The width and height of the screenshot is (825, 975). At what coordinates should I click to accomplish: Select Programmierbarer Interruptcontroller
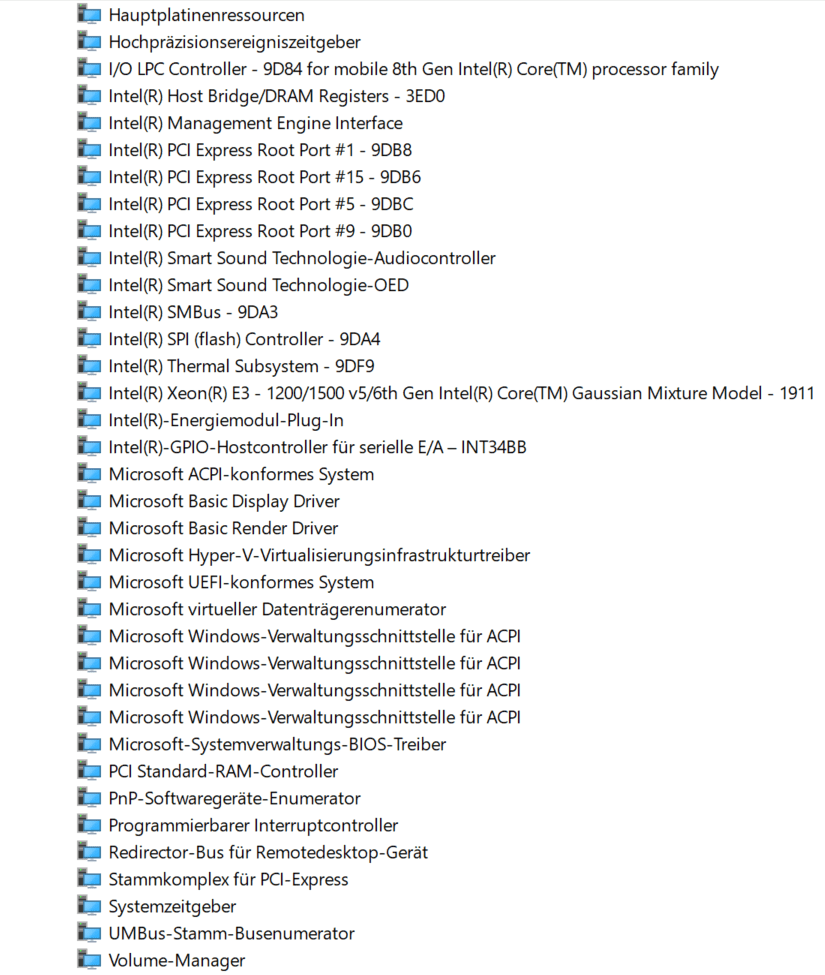coord(253,825)
